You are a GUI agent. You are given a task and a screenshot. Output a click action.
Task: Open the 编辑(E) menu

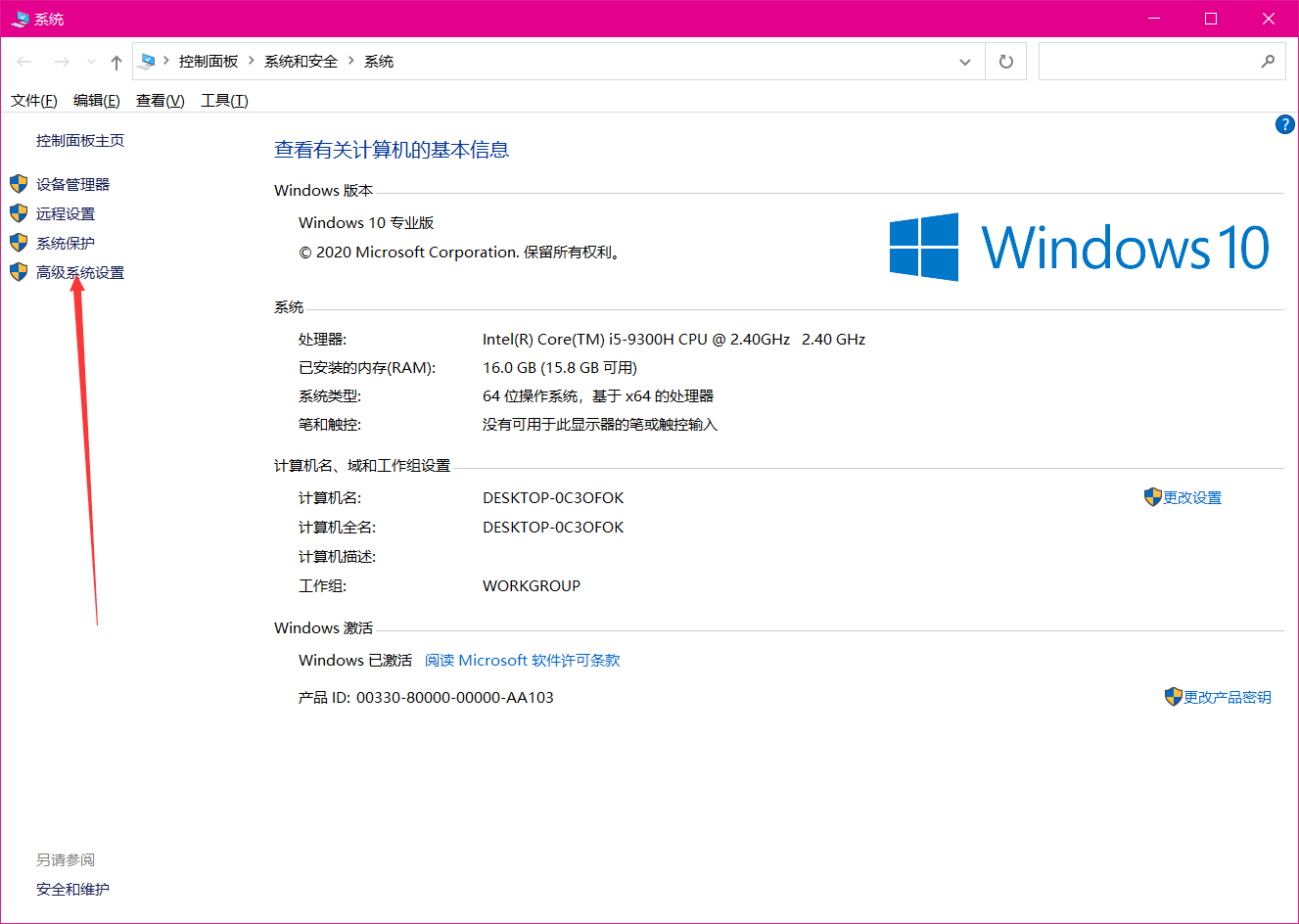(97, 100)
